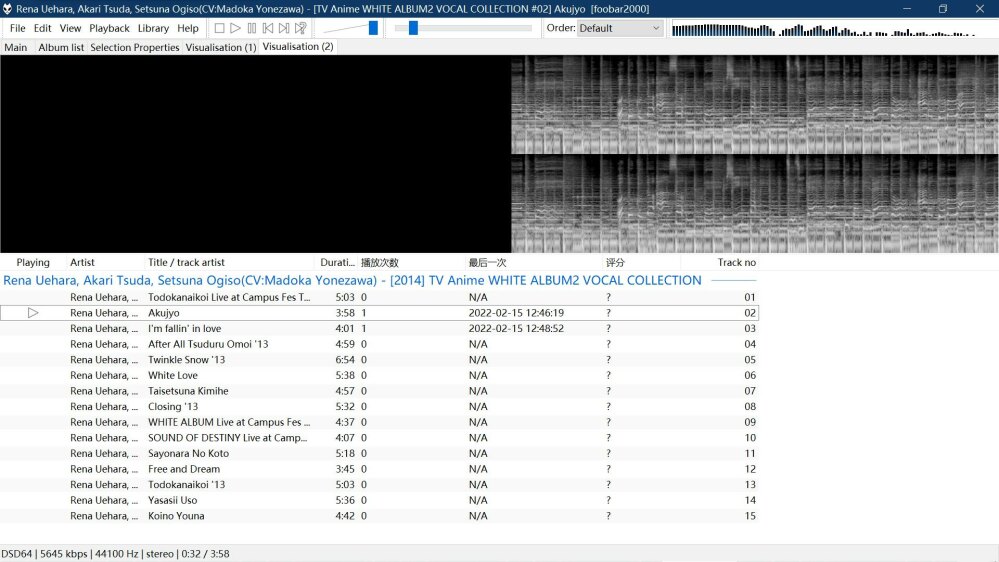Click the random playback icon
The image size is (999, 562).
click(301, 28)
